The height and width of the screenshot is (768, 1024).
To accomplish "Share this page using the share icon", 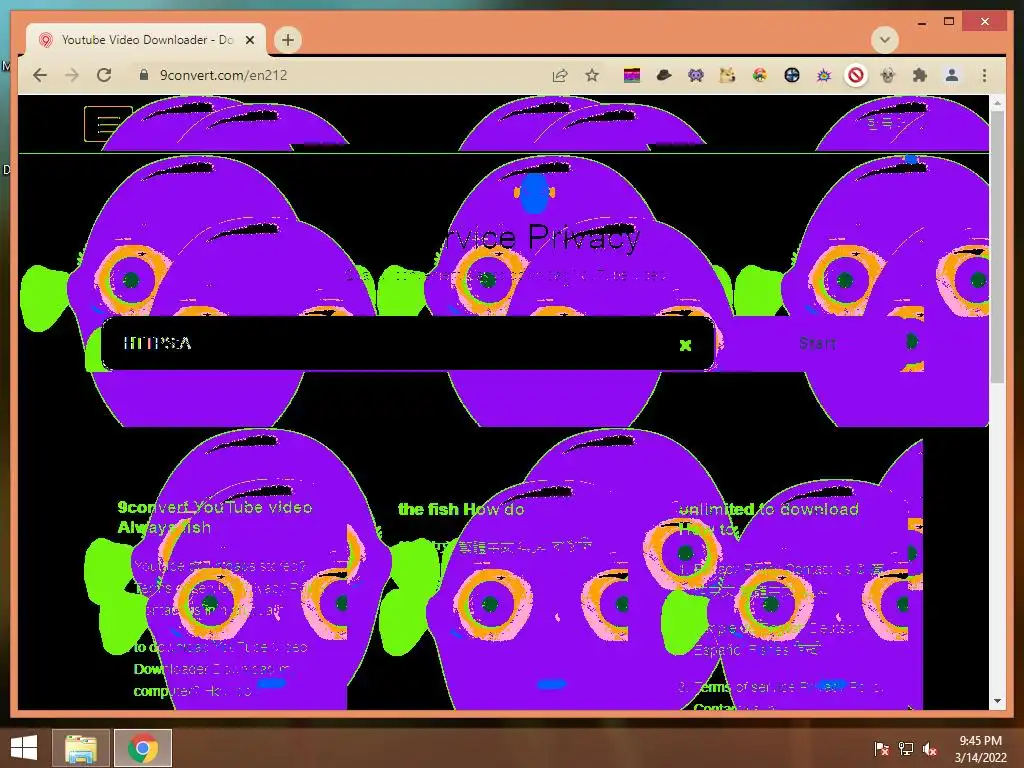I will tap(560, 75).
